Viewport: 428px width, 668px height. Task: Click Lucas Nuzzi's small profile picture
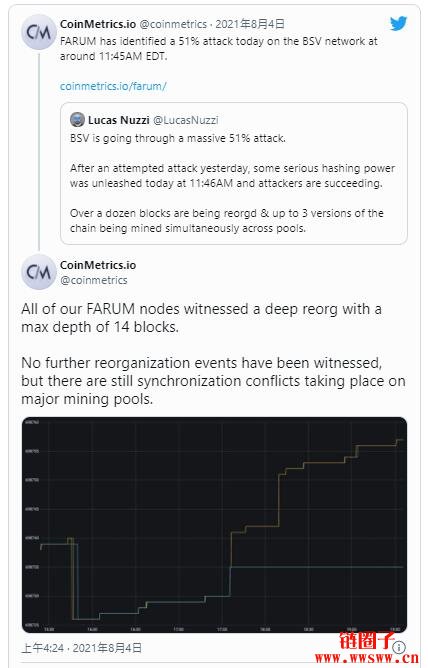click(x=77, y=120)
